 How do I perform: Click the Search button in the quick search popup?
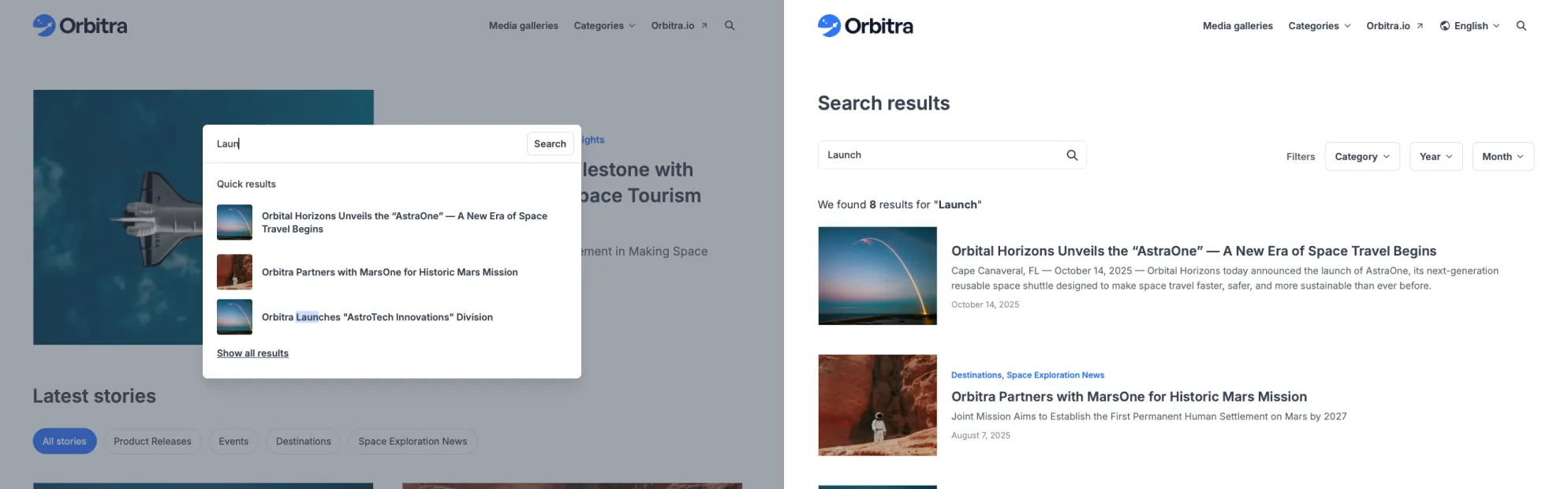(x=550, y=144)
